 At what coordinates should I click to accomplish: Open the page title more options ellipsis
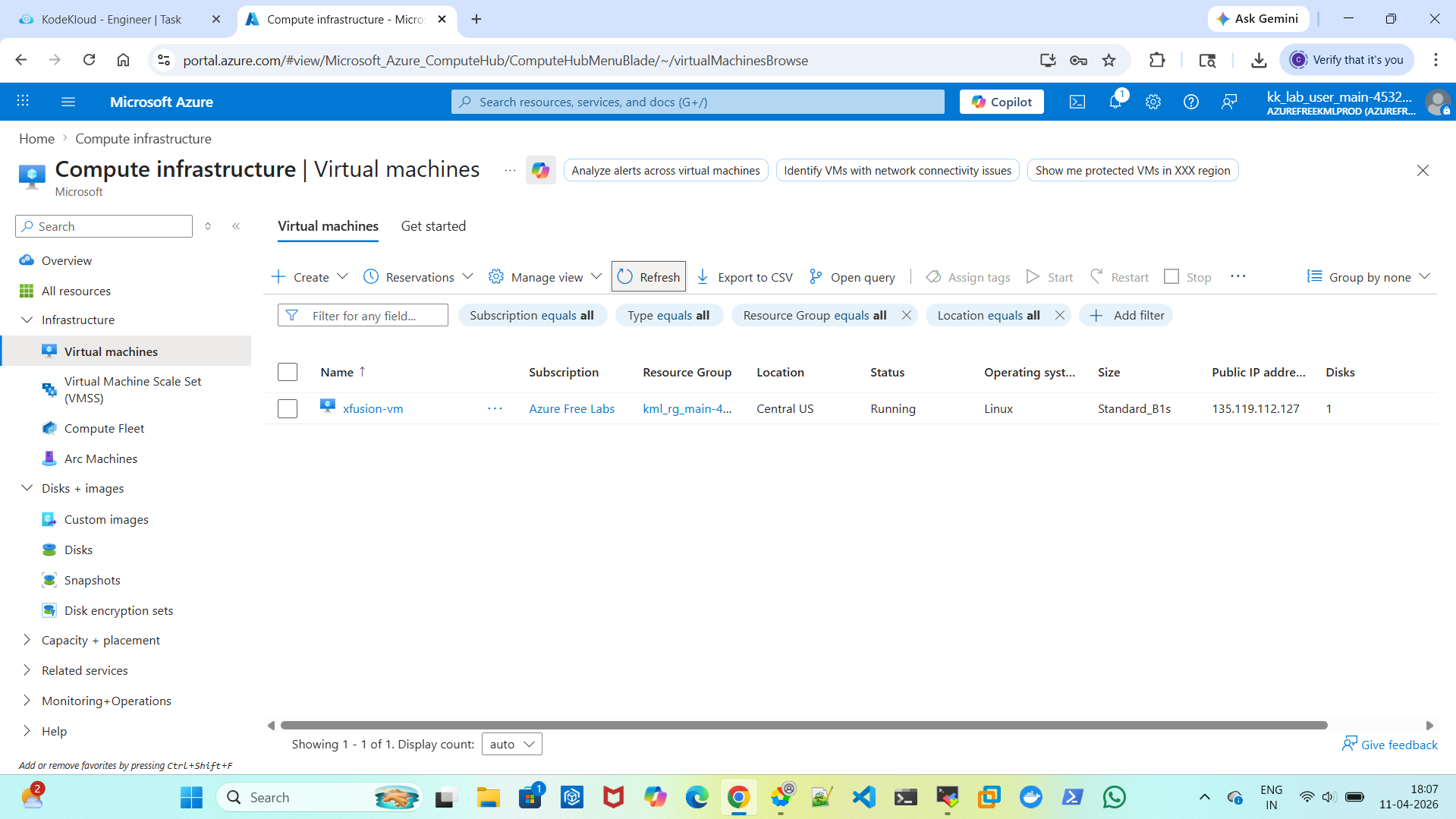click(x=510, y=170)
